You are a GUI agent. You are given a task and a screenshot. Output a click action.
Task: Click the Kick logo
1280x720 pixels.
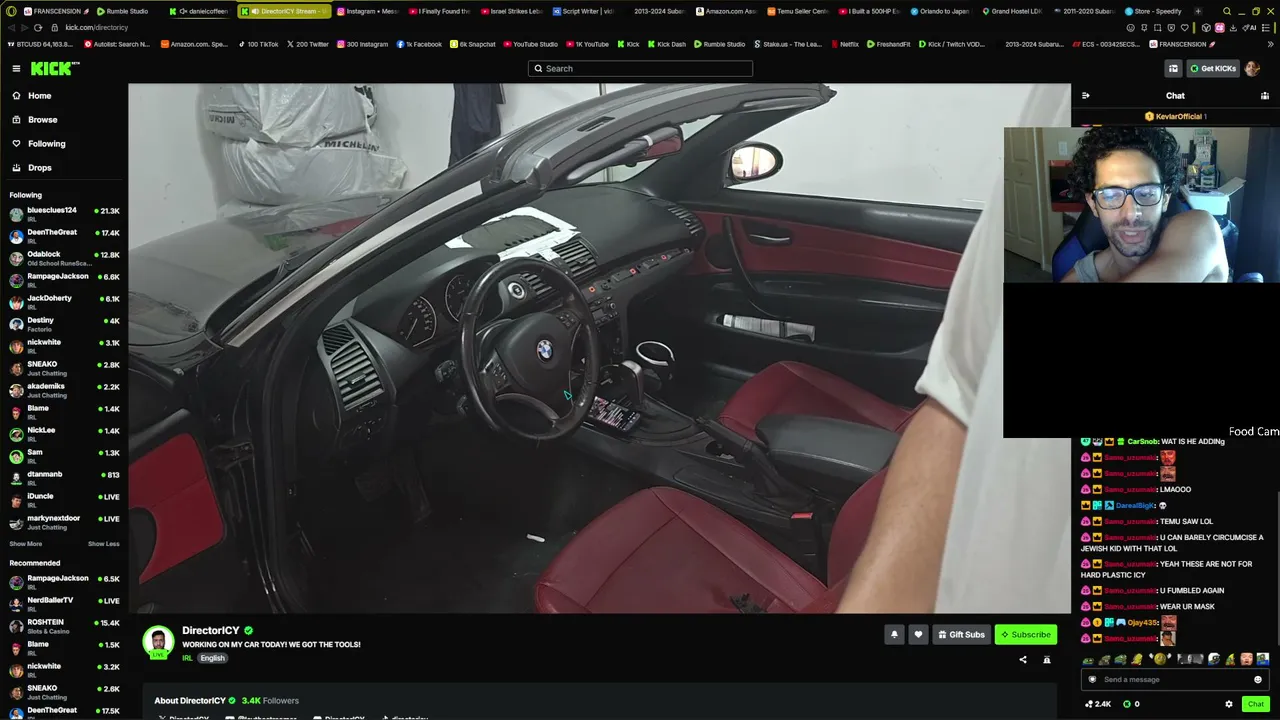click(54, 68)
